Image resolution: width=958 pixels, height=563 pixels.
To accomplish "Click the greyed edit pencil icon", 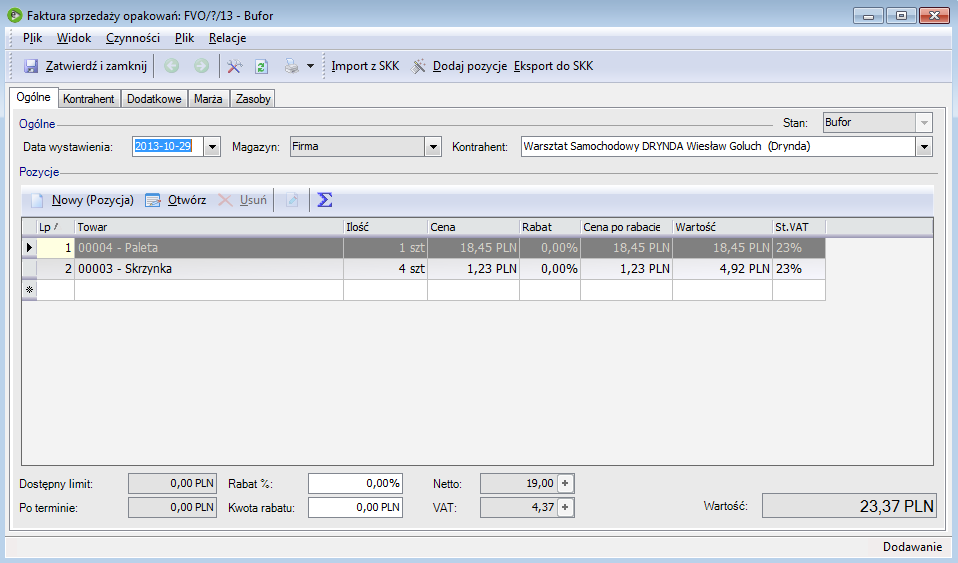I will coord(292,200).
